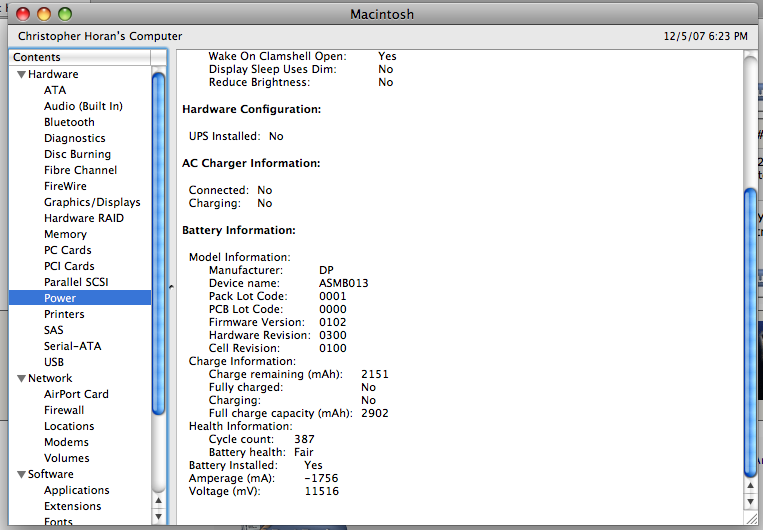The width and height of the screenshot is (763, 530).
Task: Click battery health value Fair
Action: pyautogui.click(x=304, y=452)
